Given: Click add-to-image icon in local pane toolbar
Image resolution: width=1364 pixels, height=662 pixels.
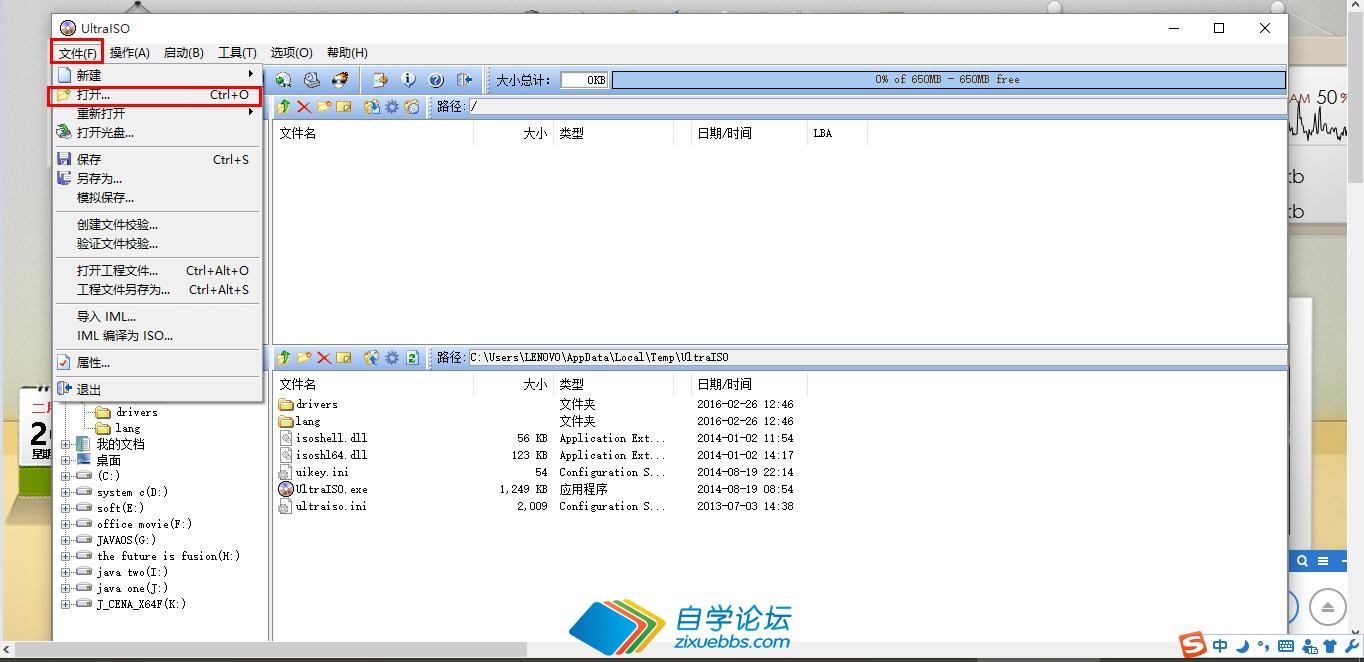Looking at the screenshot, I should (x=372, y=357).
